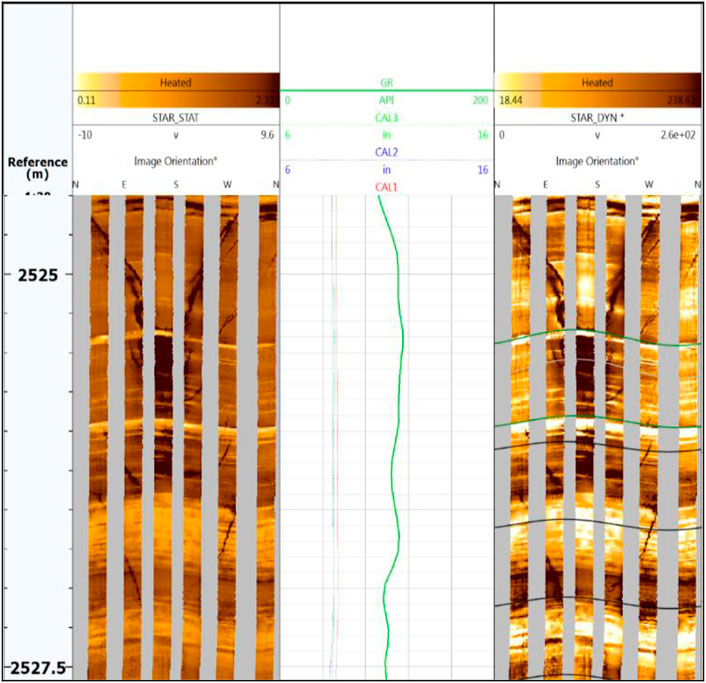This screenshot has height=683, width=706.
Task: Click the -10 scale value of STAR_STAT
Action: coord(85,135)
